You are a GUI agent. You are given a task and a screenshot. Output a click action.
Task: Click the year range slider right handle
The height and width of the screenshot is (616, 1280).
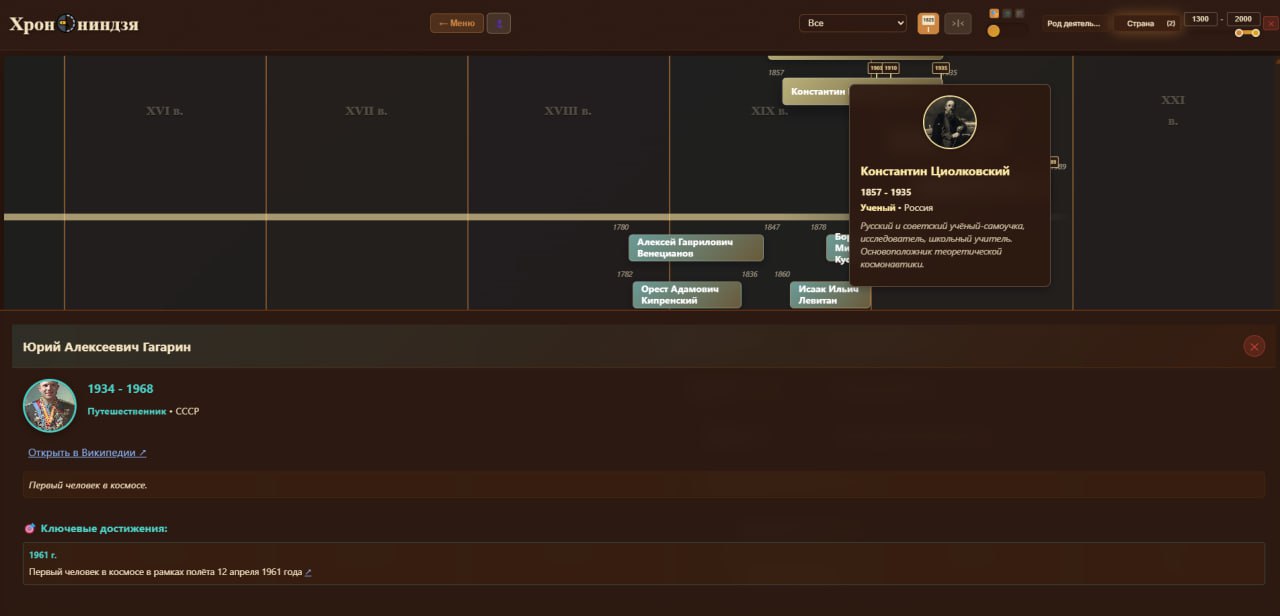tap(1255, 33)
